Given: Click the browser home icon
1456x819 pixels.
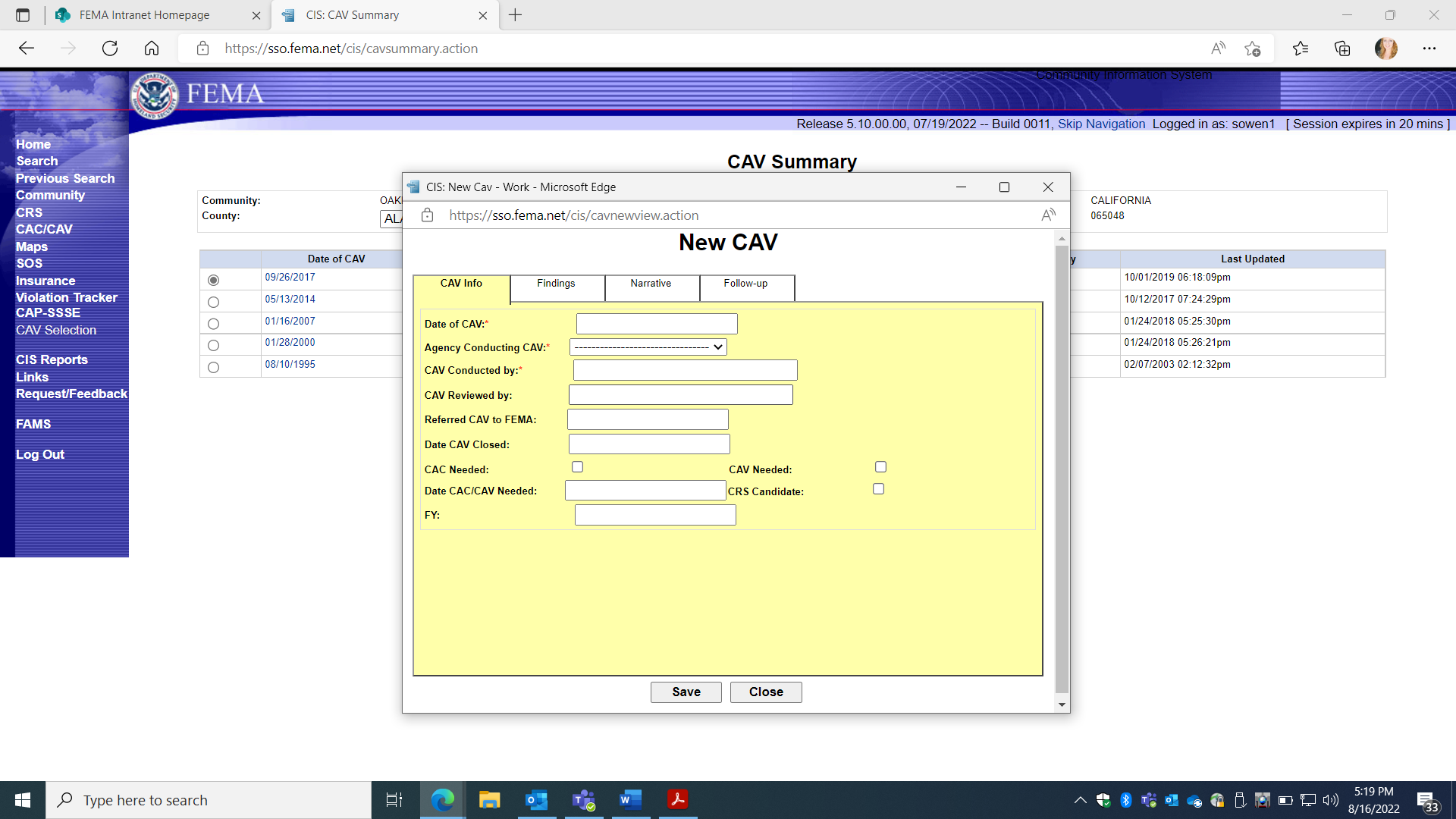Looking at the screenshot, I should tap(152, 49).
